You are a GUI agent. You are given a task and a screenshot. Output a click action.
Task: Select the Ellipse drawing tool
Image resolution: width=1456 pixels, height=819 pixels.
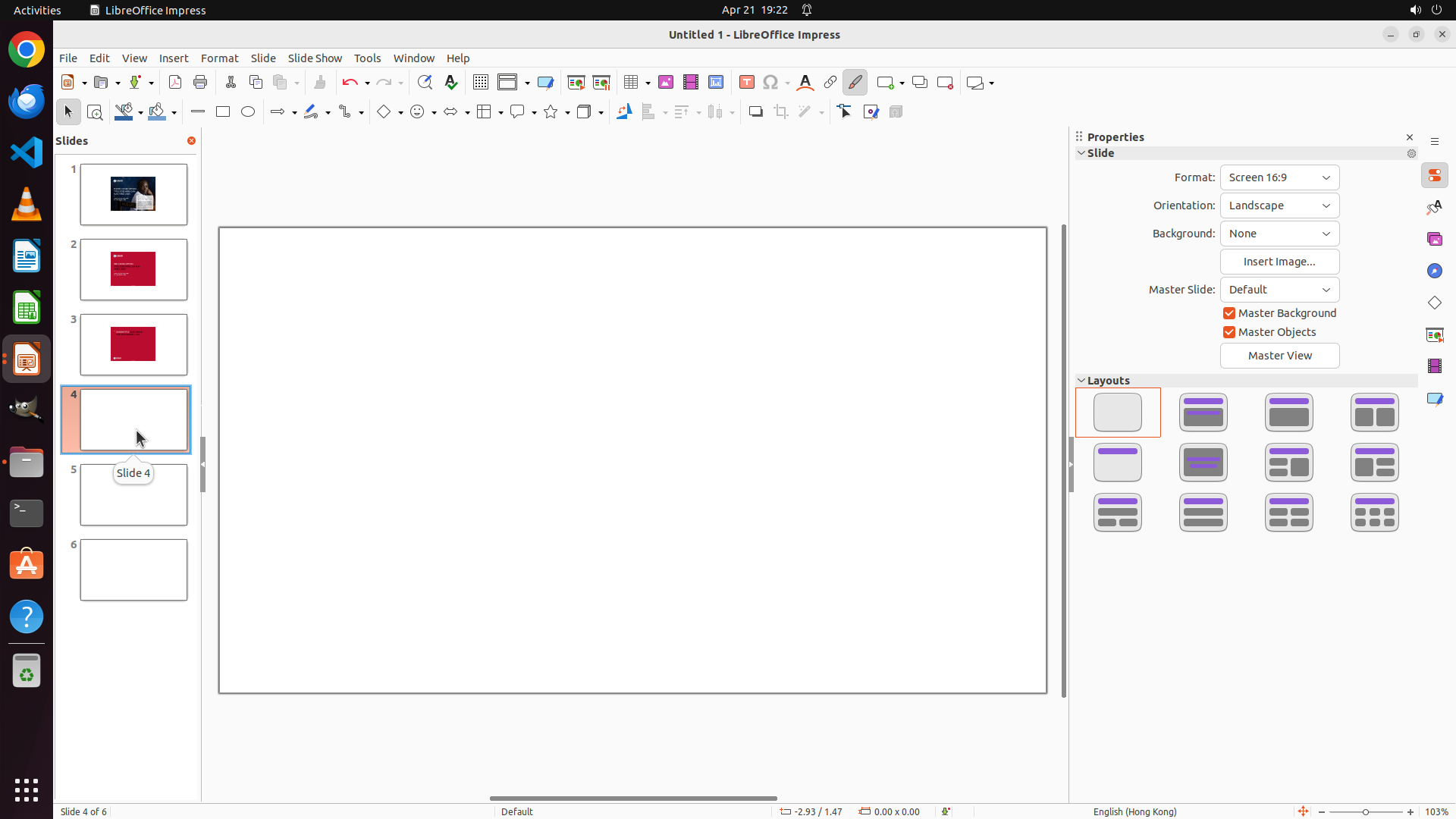tap(248, 112)
